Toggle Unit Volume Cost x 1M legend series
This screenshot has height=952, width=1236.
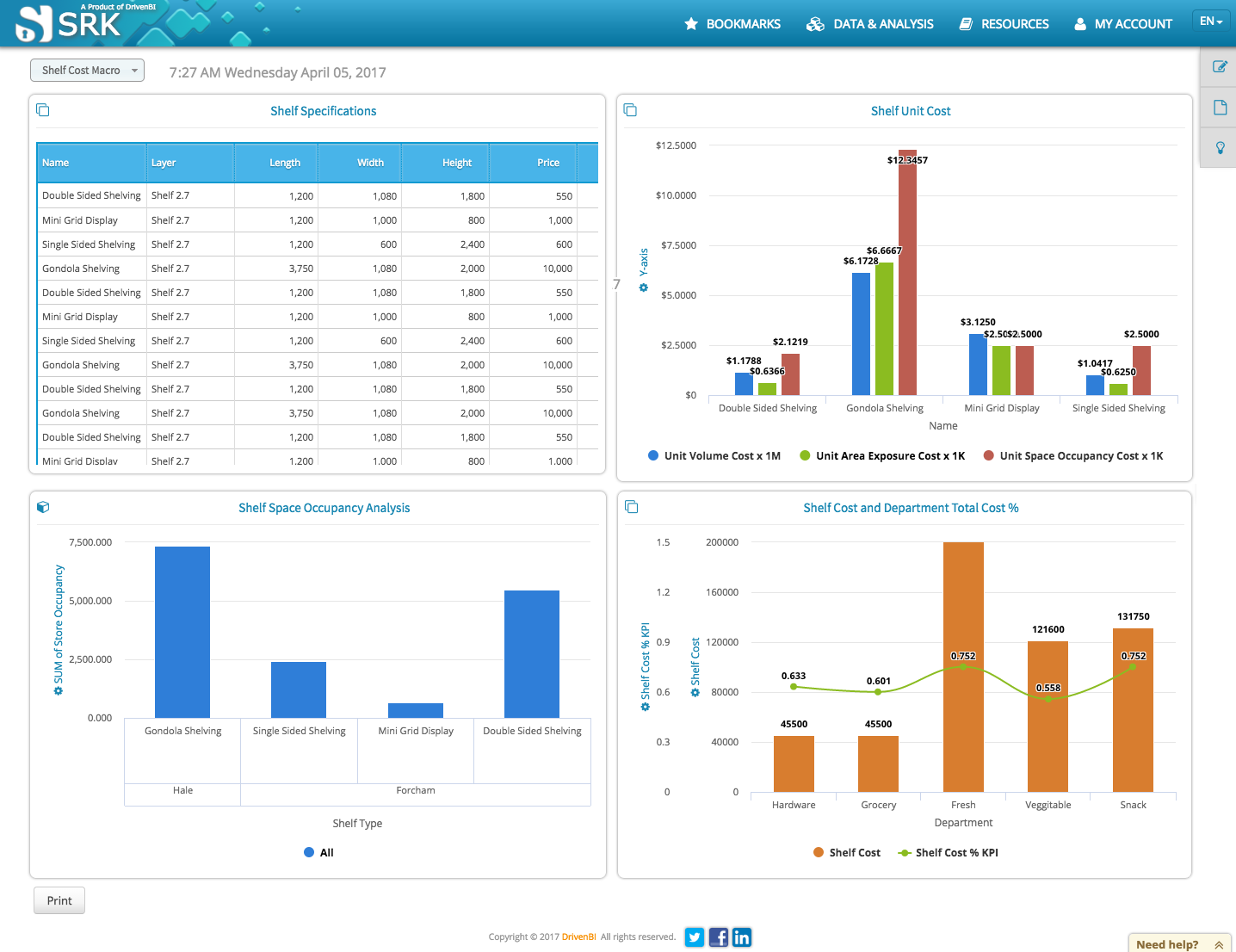point(714,456)
